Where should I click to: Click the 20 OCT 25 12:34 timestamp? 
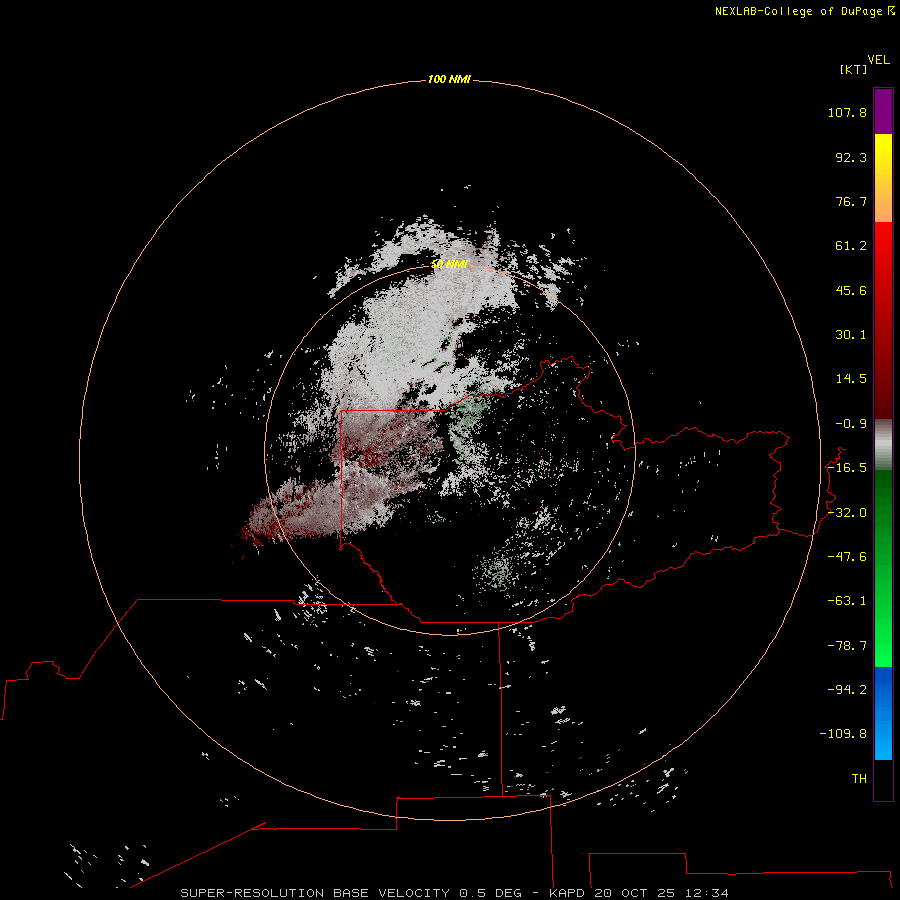pos(661,893)
